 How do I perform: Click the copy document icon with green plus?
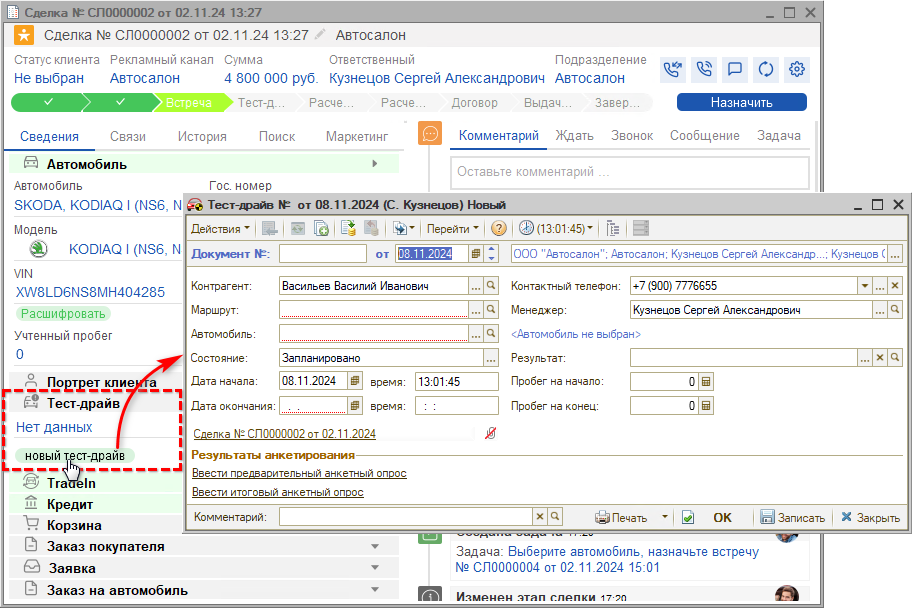coord(321,228)
